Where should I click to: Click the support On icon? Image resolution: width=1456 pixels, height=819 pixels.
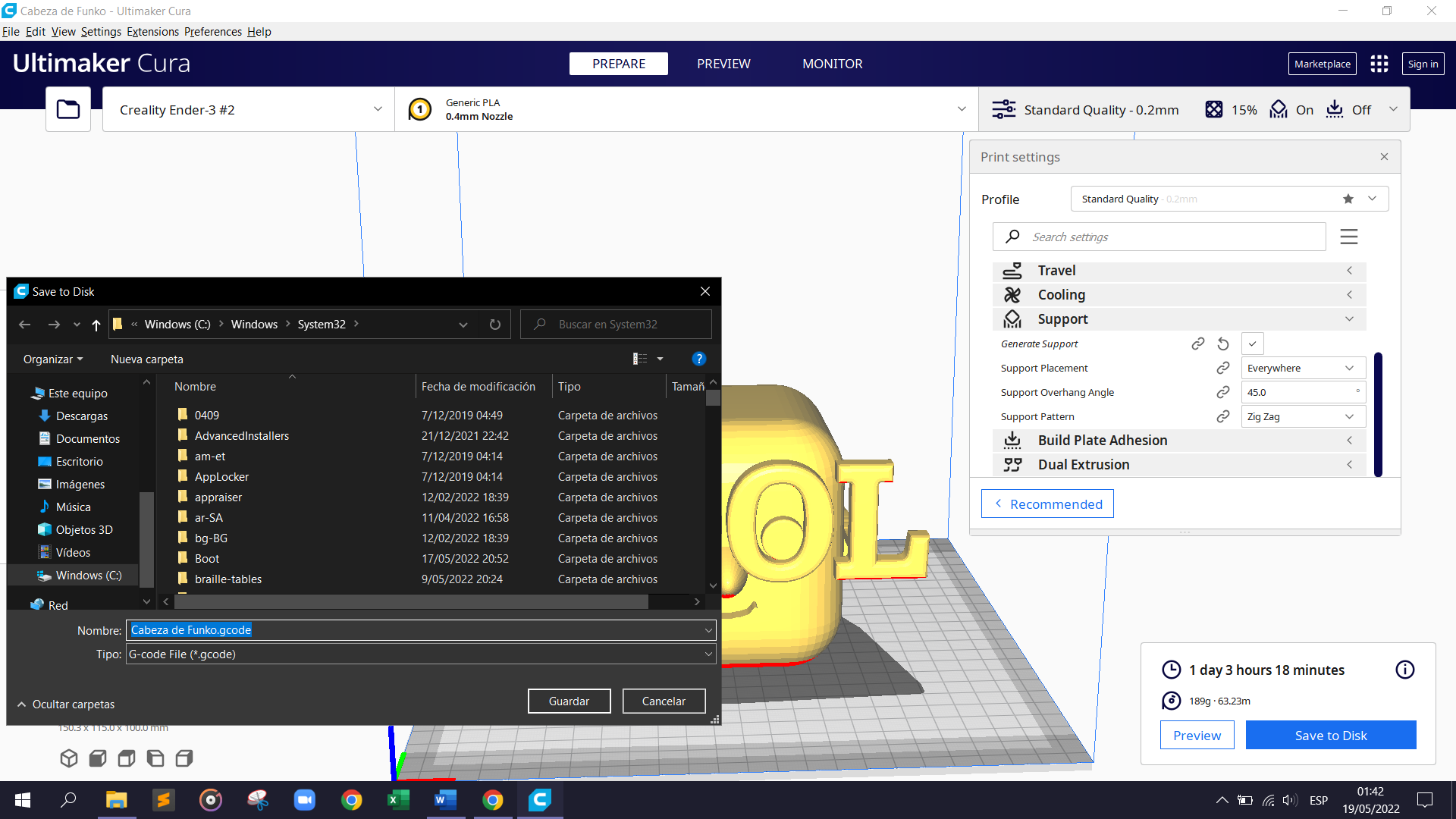click(1279, 109)
